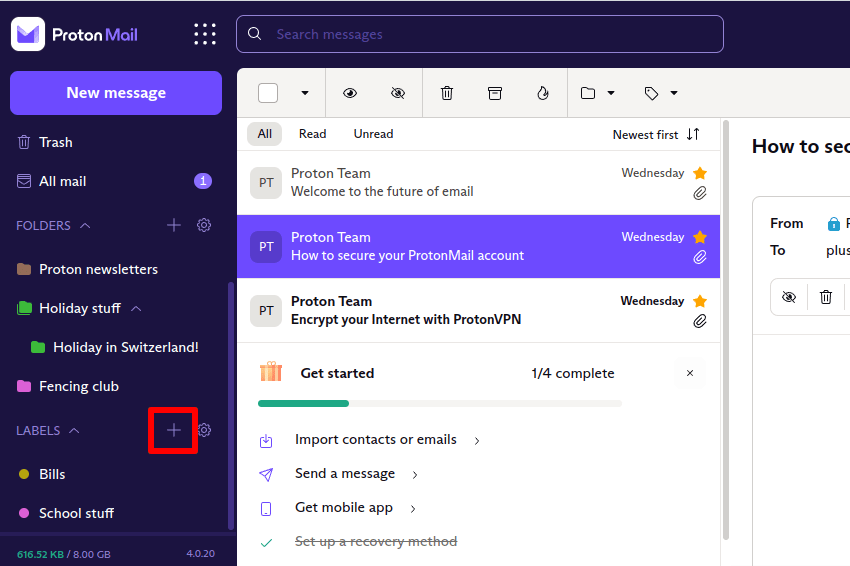Toggle sort order arrows icon
Screen dimensions: 850x566
tap(693, 134)
